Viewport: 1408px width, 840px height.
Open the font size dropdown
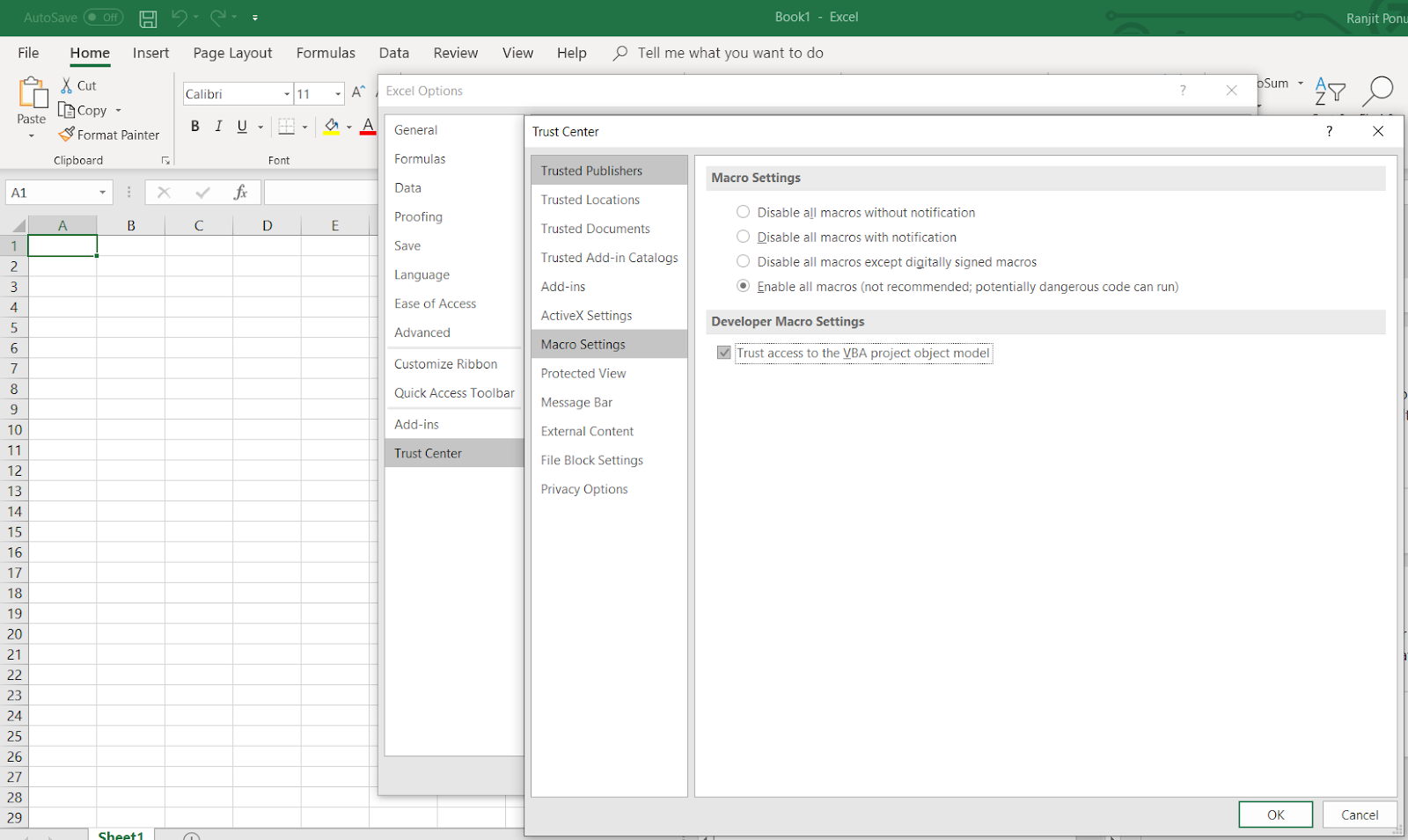point(336,93)
